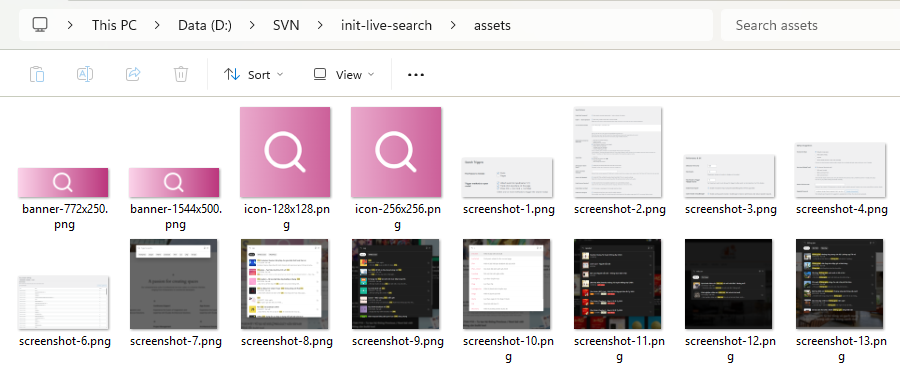Expand the chevron after Data (D:)
The width and height of the screenshot is (900, 378).
(251, 25)
